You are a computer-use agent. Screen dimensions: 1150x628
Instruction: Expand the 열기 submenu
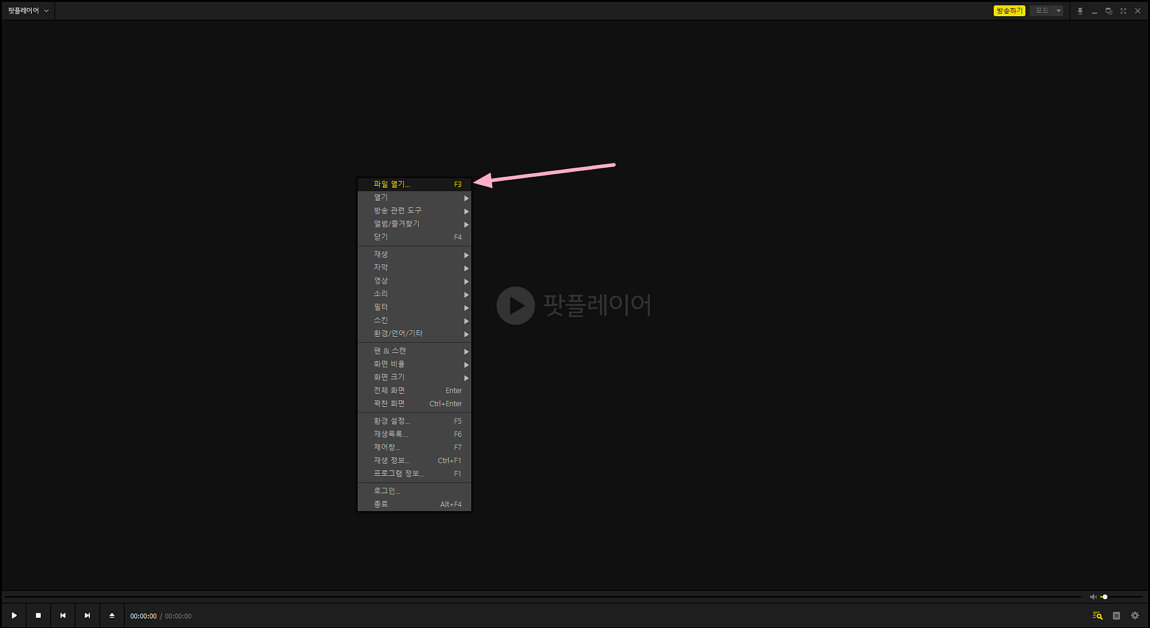point(414,198)
